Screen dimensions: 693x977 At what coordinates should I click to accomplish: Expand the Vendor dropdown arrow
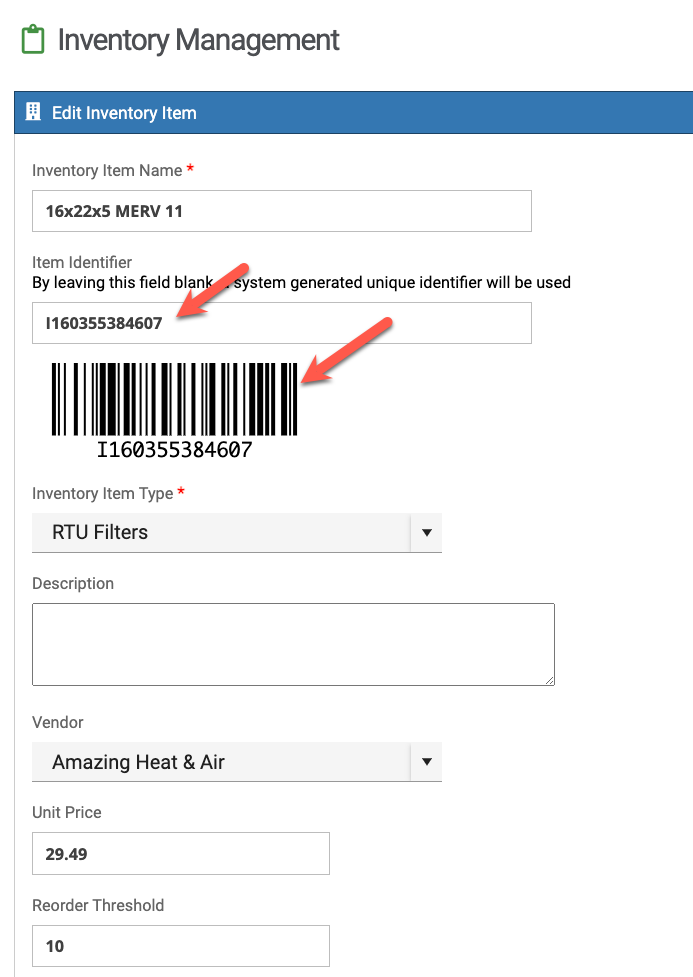click(x=426, y=762)
